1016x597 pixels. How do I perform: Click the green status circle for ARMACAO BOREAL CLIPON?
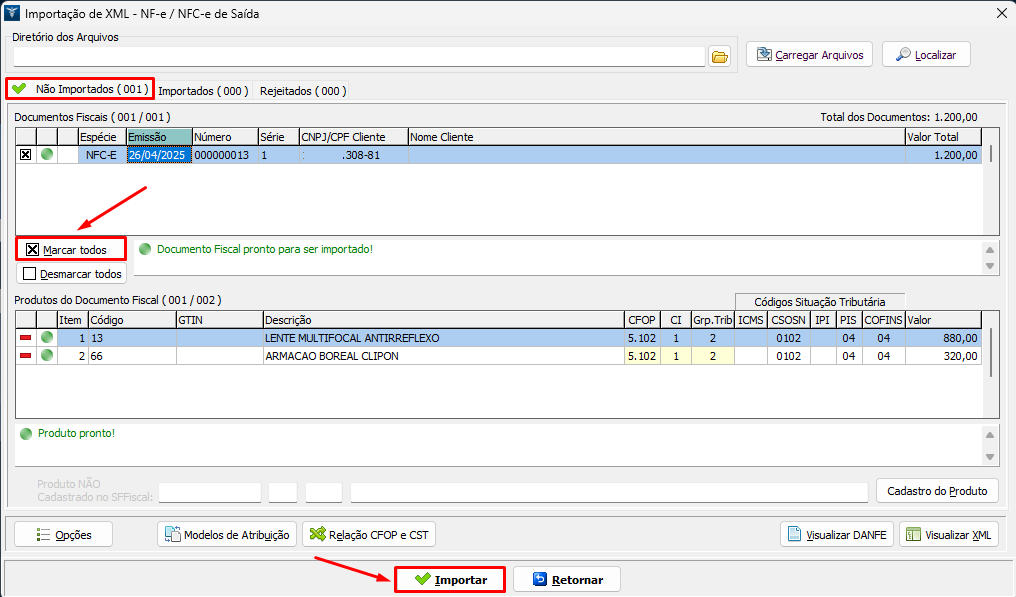(46, 356)
